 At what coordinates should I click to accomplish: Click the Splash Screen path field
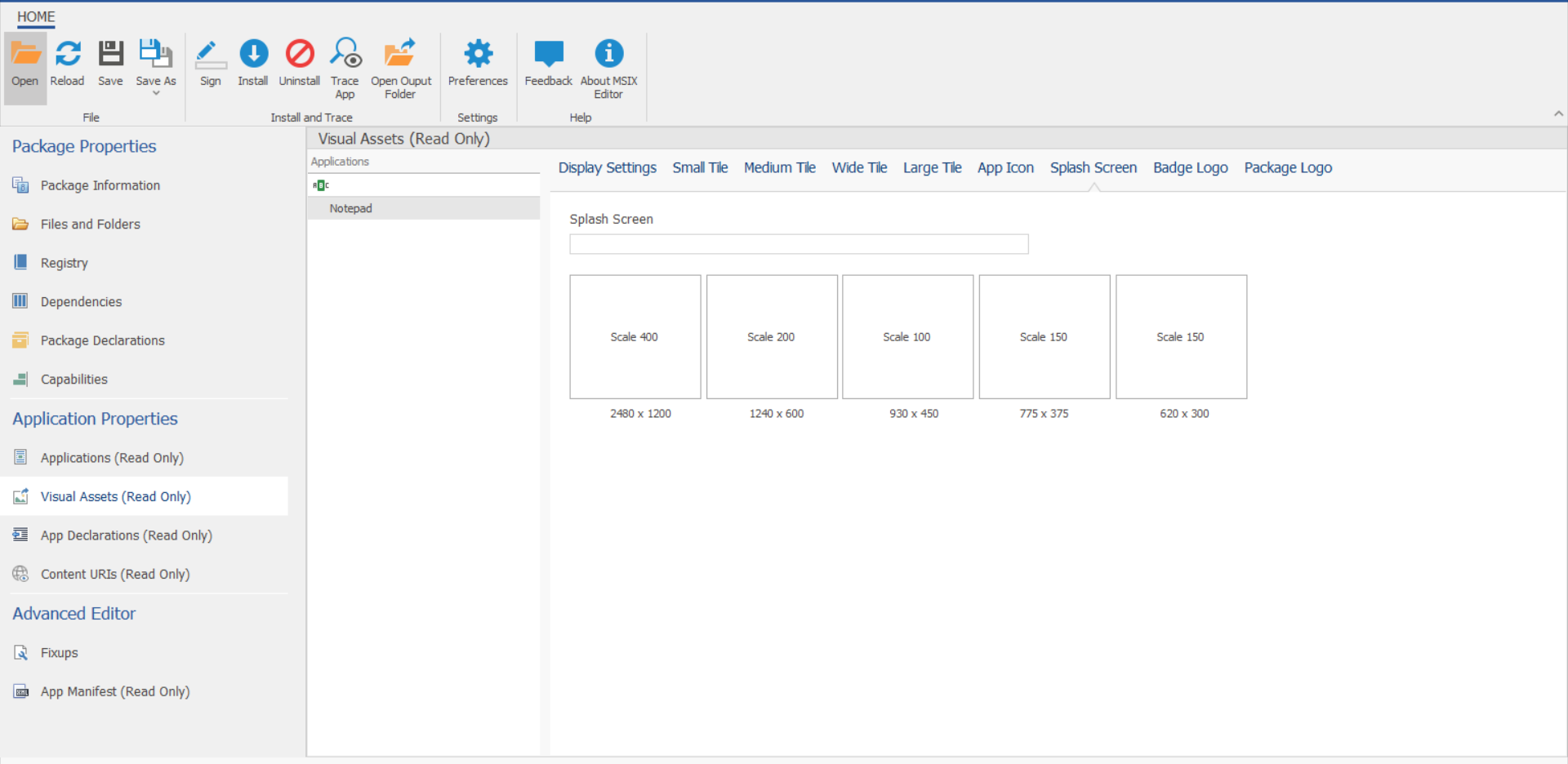pos(798,244)
